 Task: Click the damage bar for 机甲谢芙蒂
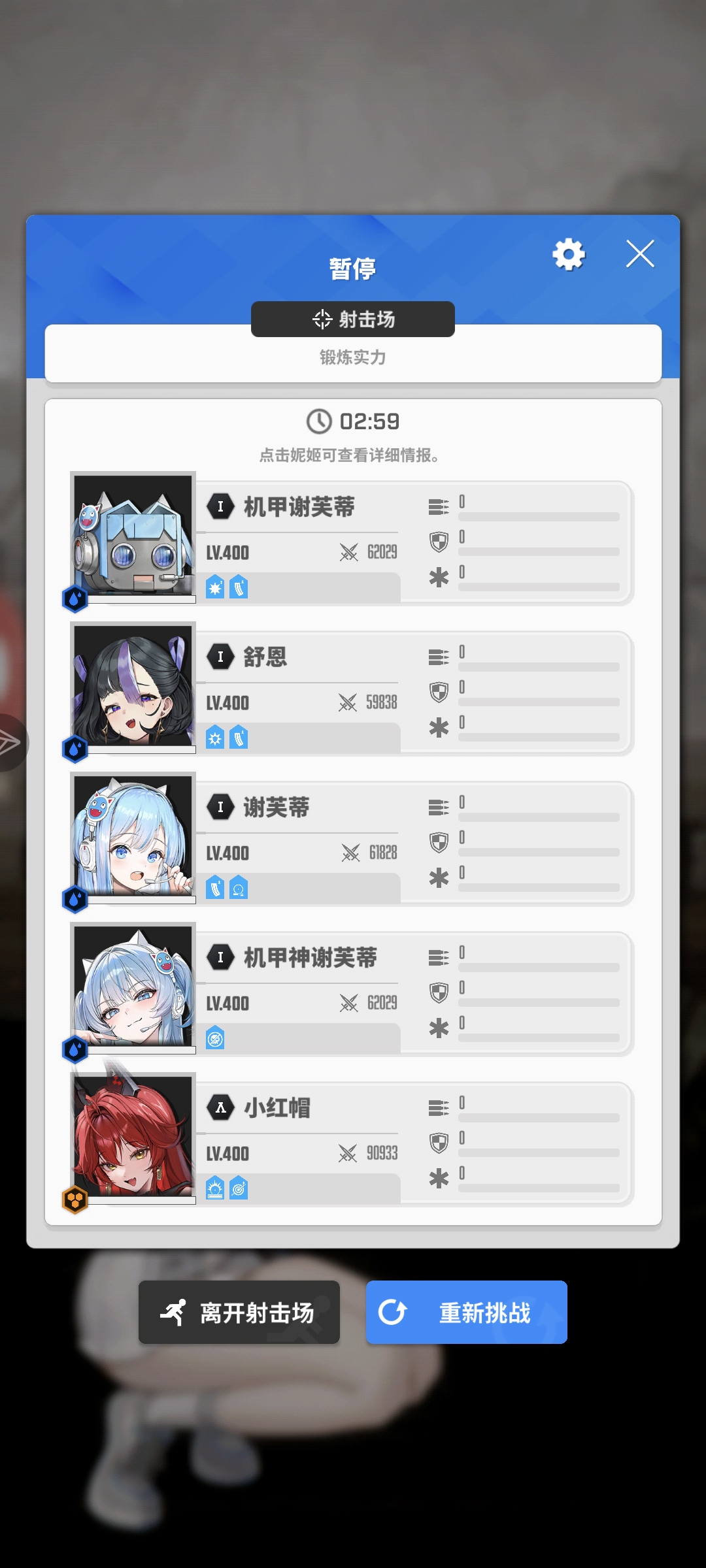click(x=539, y=517)
